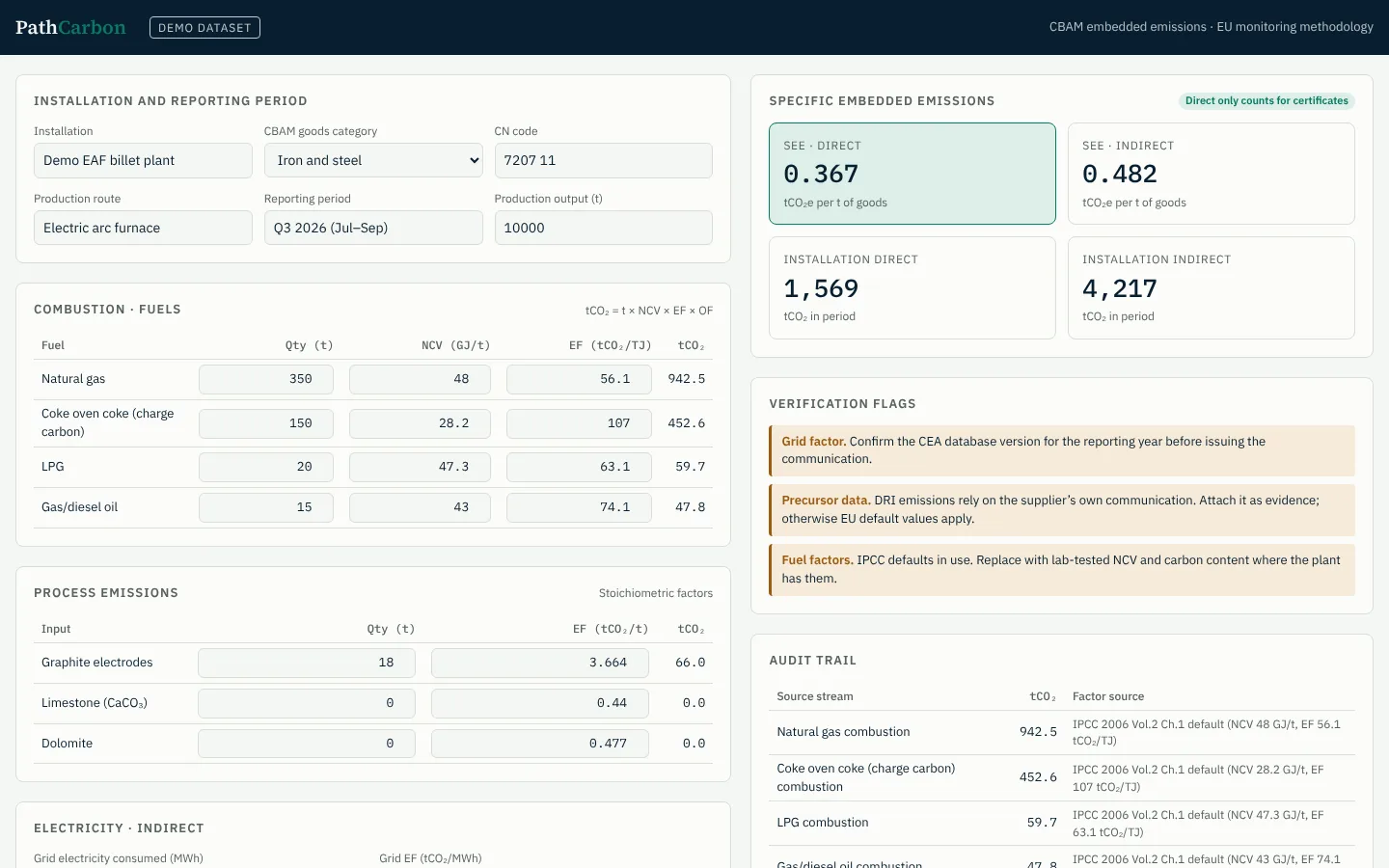Screen dimensions: 1389x868
Task: Edit Limestone EF field
Action: [x=540, y=703]
